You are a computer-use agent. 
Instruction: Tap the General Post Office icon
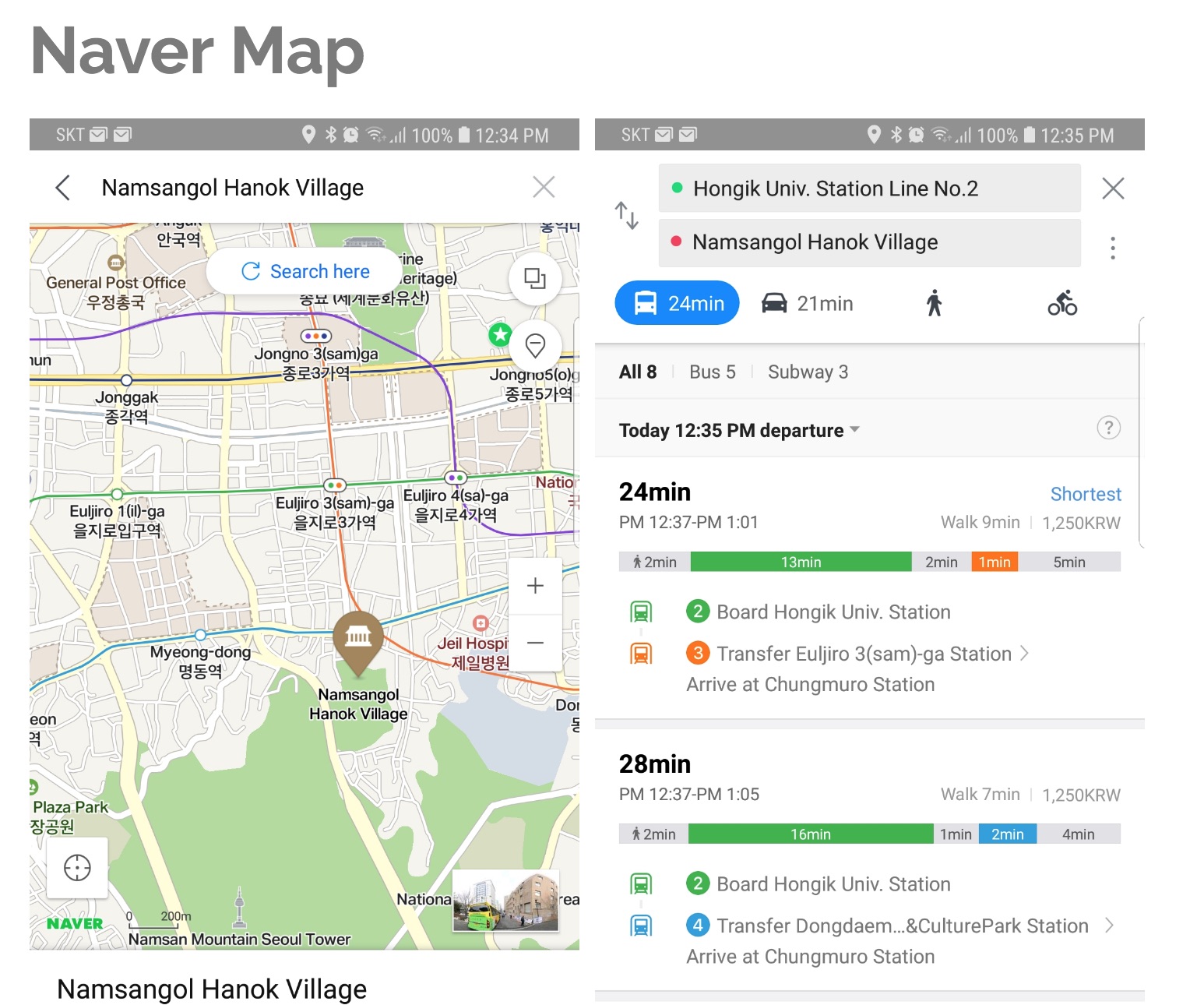coord(115,263)
